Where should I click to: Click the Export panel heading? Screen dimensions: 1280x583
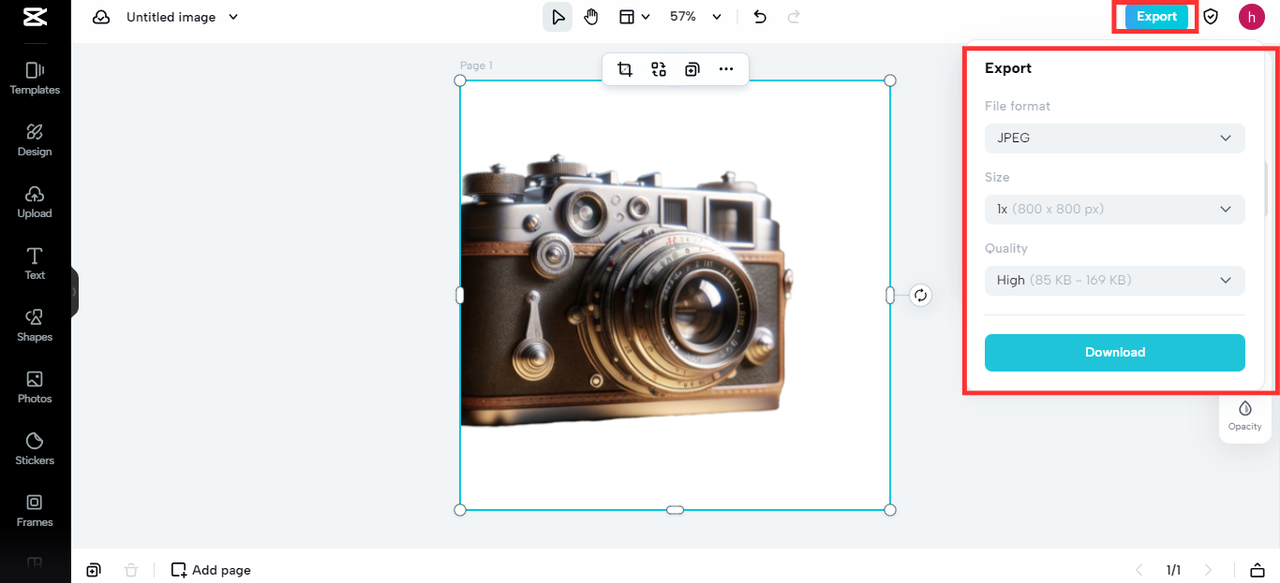point(1008,68)
